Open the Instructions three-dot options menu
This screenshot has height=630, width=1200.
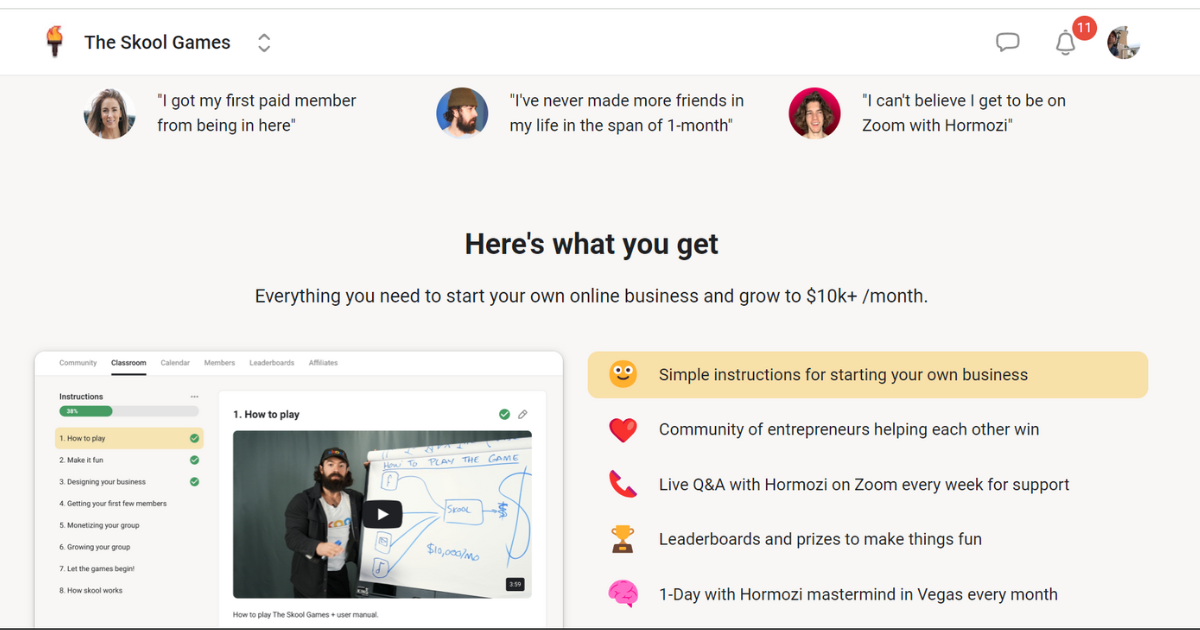coord(194,397)
